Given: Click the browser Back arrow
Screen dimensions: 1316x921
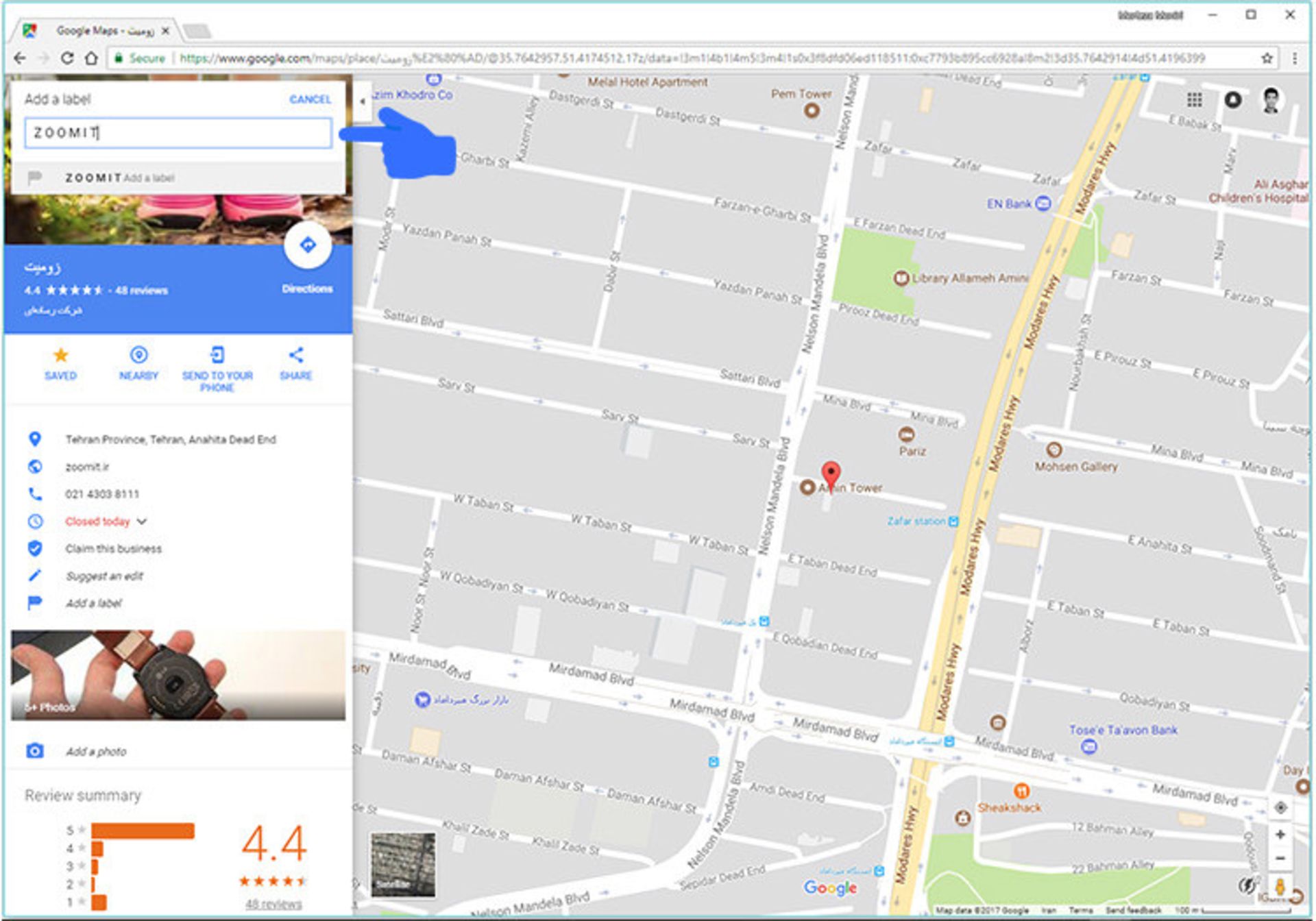Looking at the screenshot, I should (20, 58).
